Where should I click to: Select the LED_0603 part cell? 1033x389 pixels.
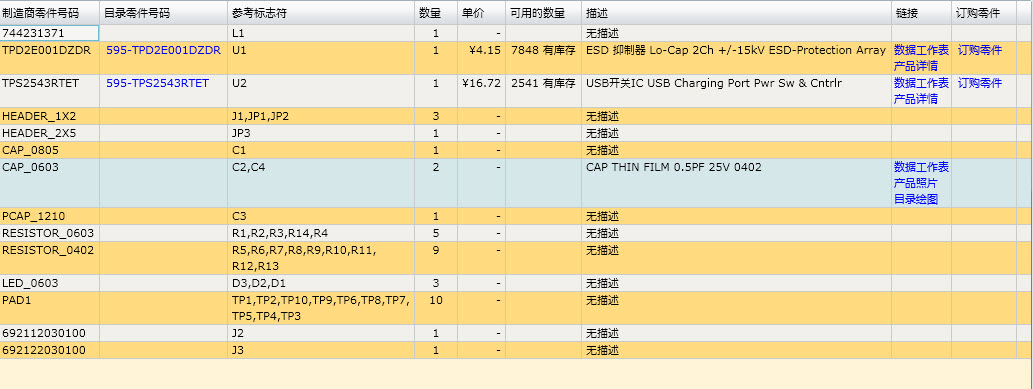(x=50, y=284)
